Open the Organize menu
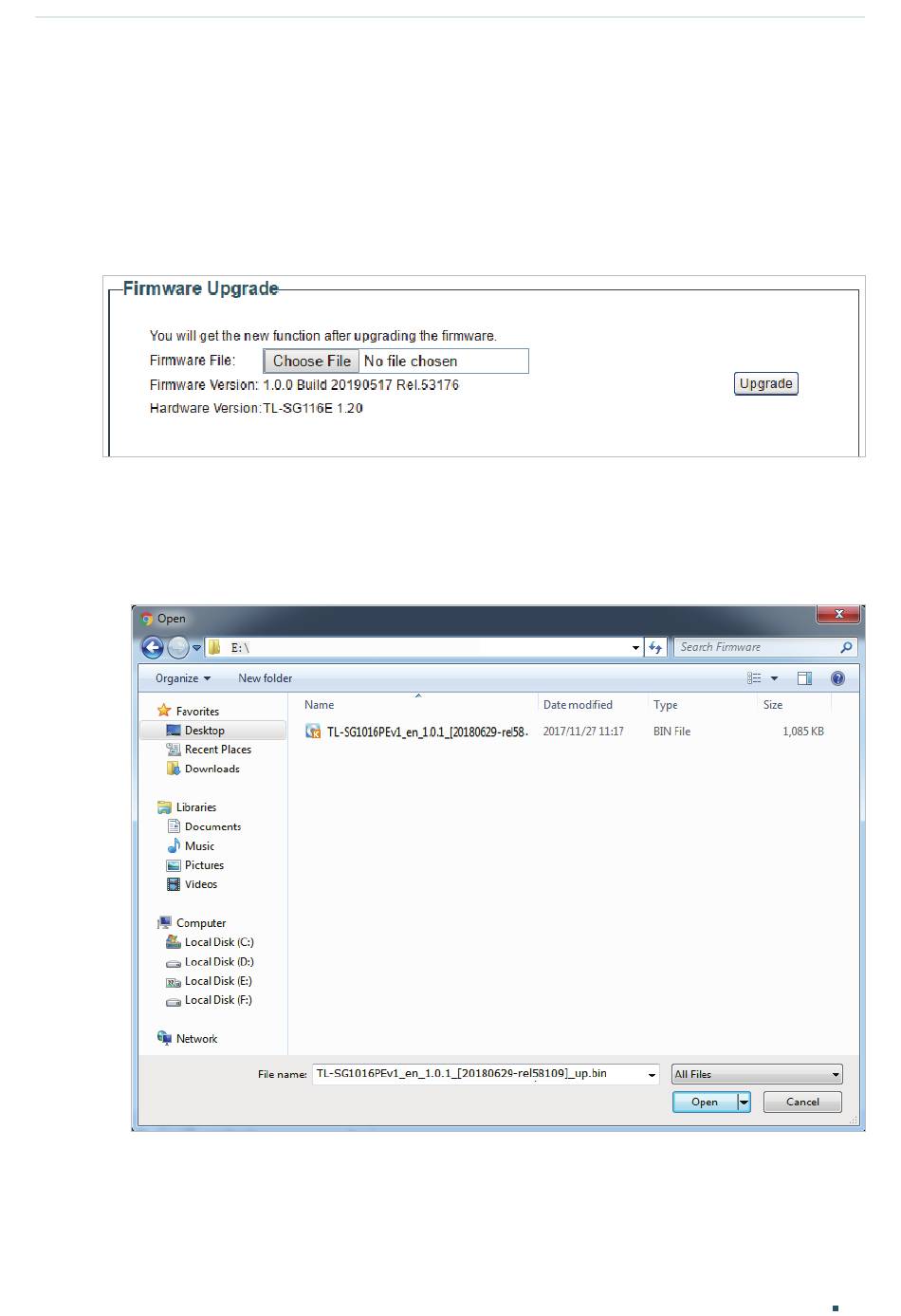The image size is (901, 1316). point(183,678)
